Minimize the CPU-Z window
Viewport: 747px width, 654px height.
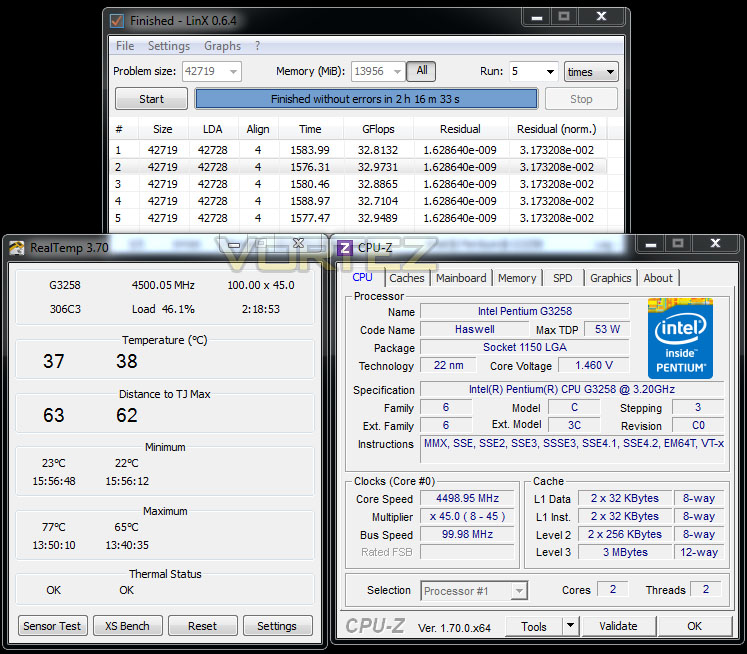[651, 243]
